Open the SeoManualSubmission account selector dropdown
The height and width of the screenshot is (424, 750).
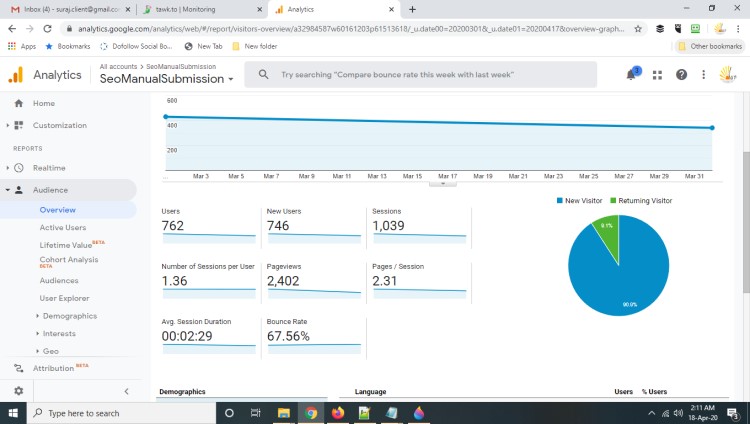tap(167, 79)
